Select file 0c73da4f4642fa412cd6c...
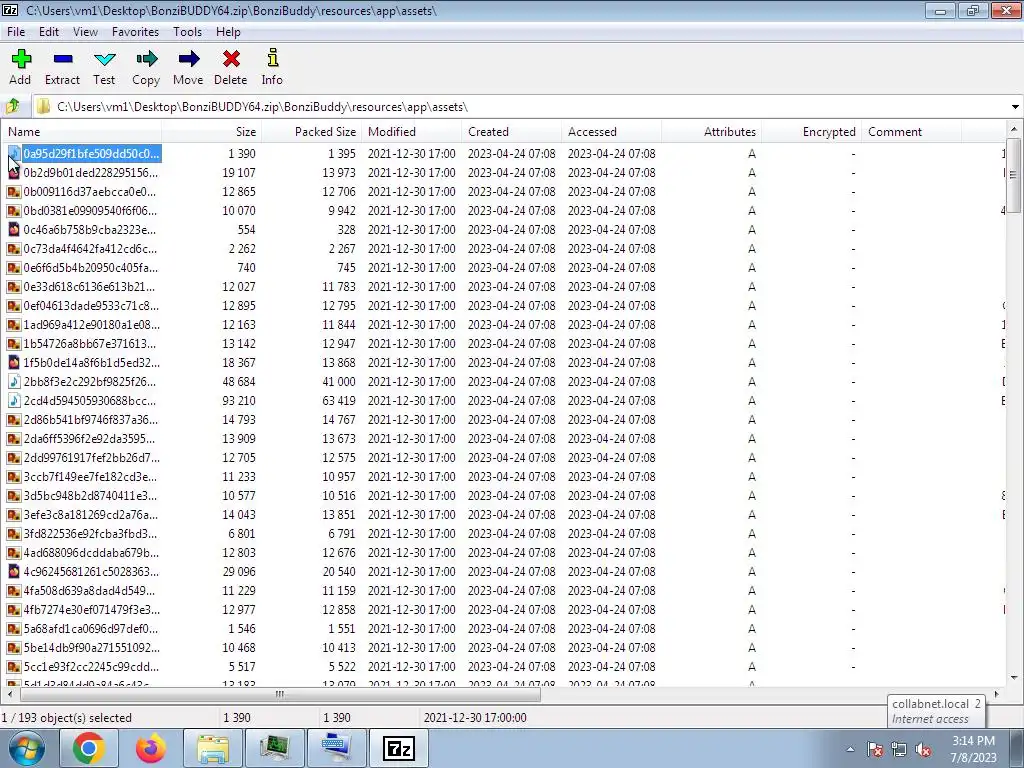The width and height of the screenshot is (1024, 768). (90, 248)
